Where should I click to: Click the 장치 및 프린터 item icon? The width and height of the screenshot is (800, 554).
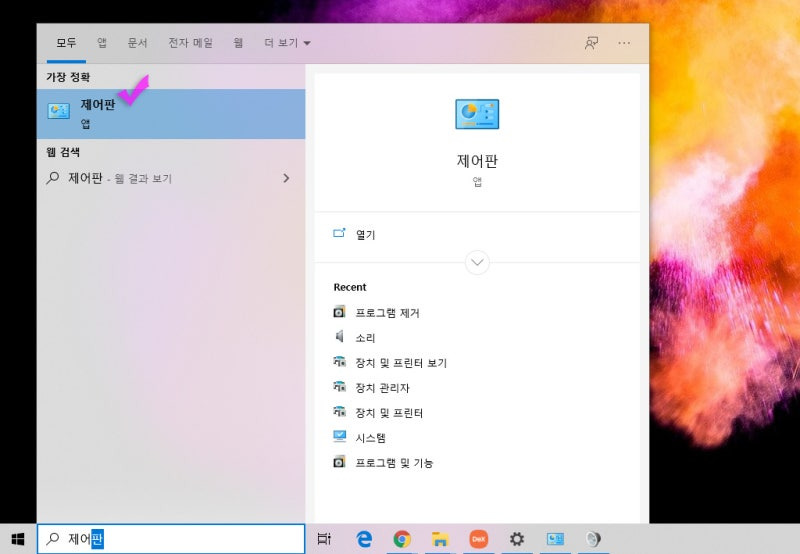339,412
